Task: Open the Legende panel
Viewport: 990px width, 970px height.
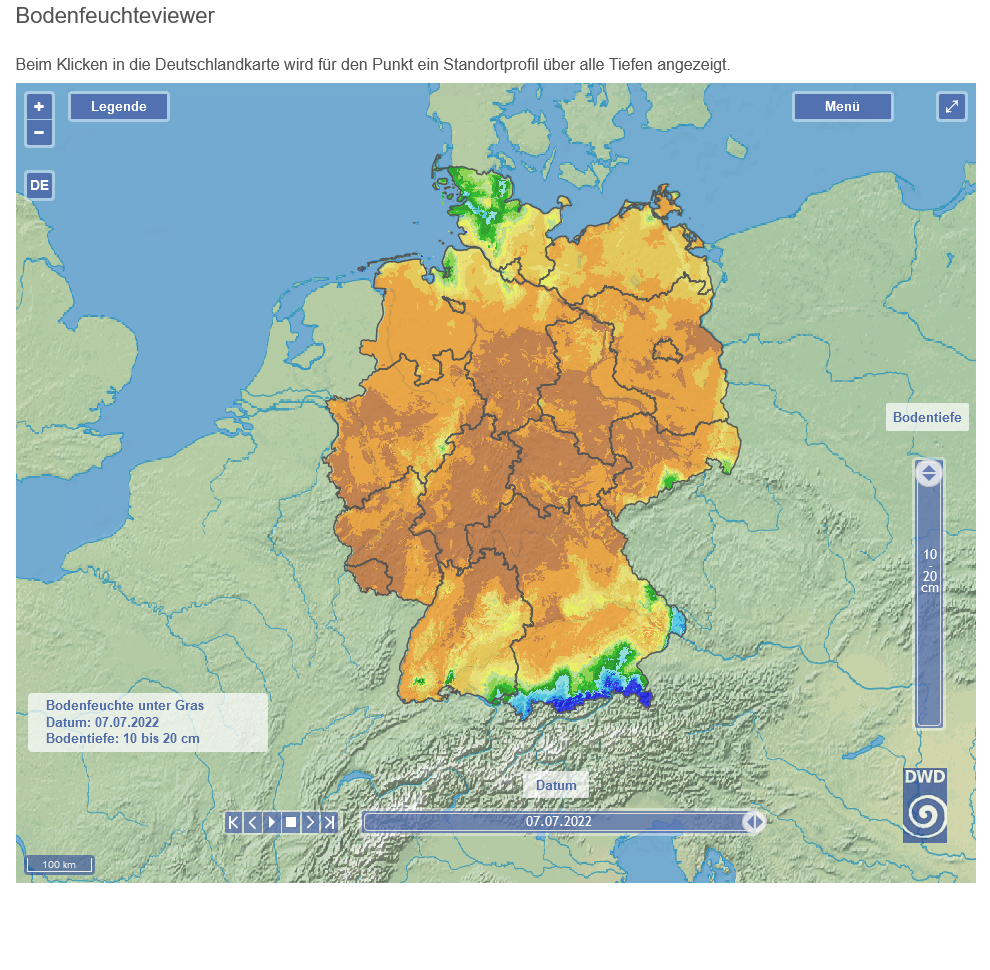Action: (x=119, y=106)
